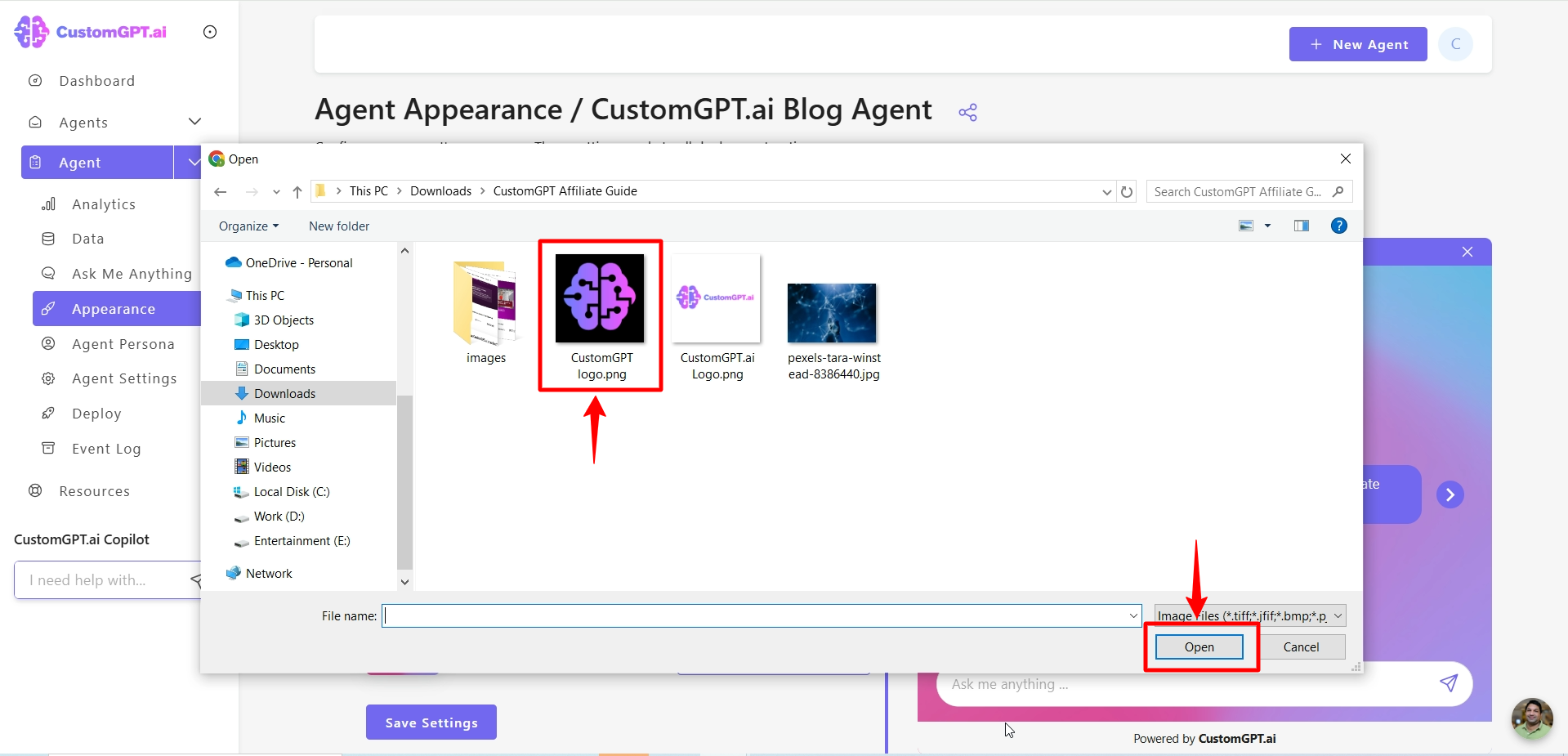1568x756 pixels.
Task: Select Pictures in navigation tree
Action: coord(275,443)
